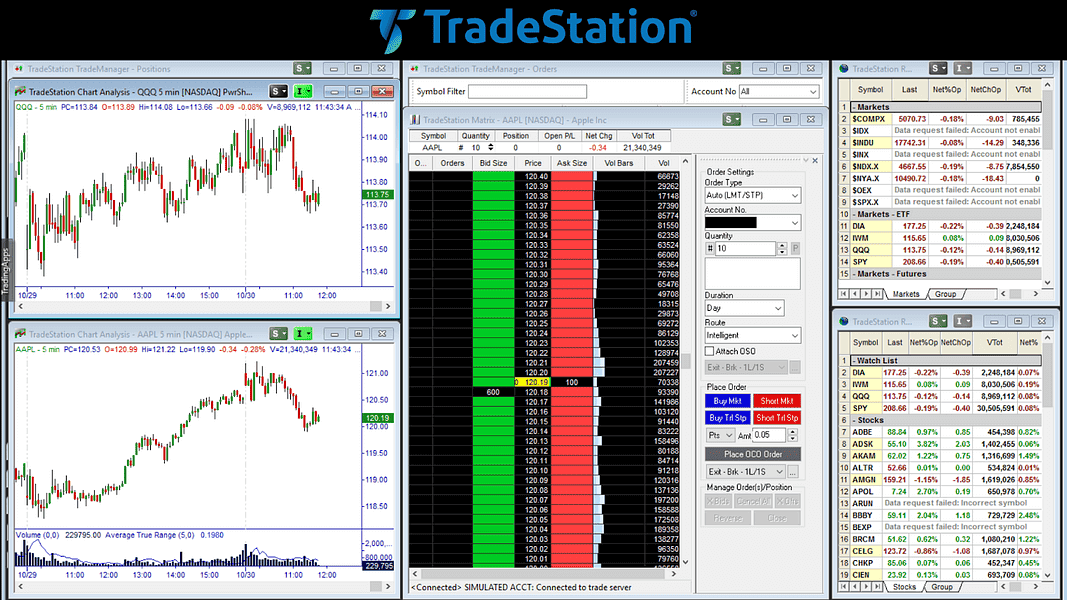Click the Short Trl Stp button
Viewport: 1067px width, 600px height.
[776, 418]
